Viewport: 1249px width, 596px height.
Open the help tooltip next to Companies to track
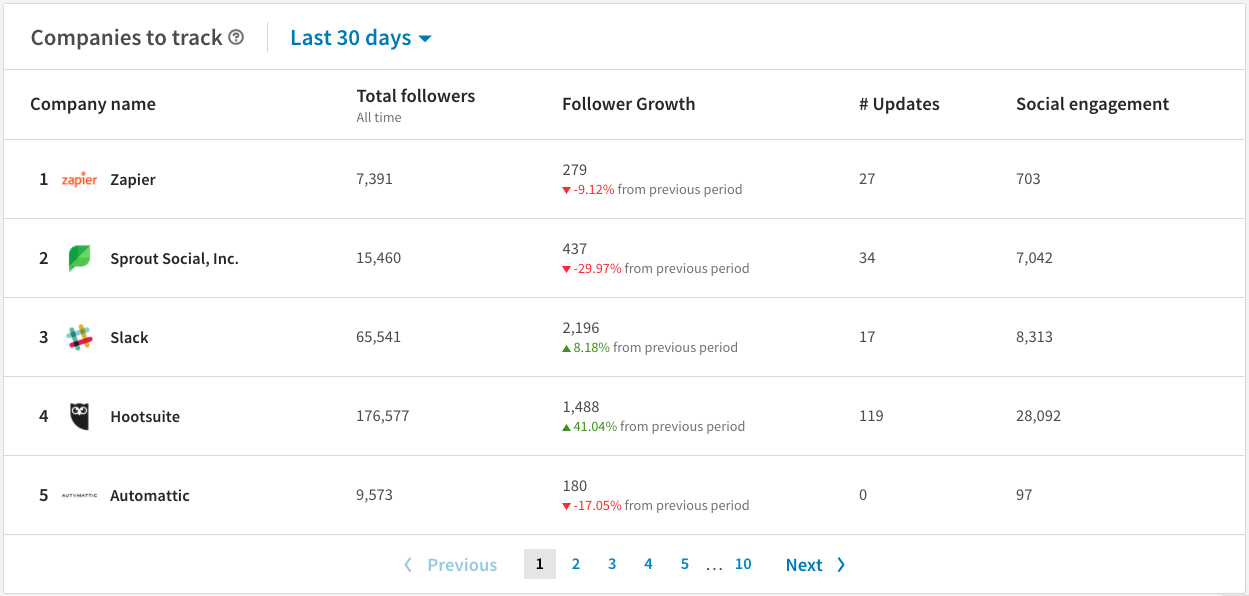236,37
